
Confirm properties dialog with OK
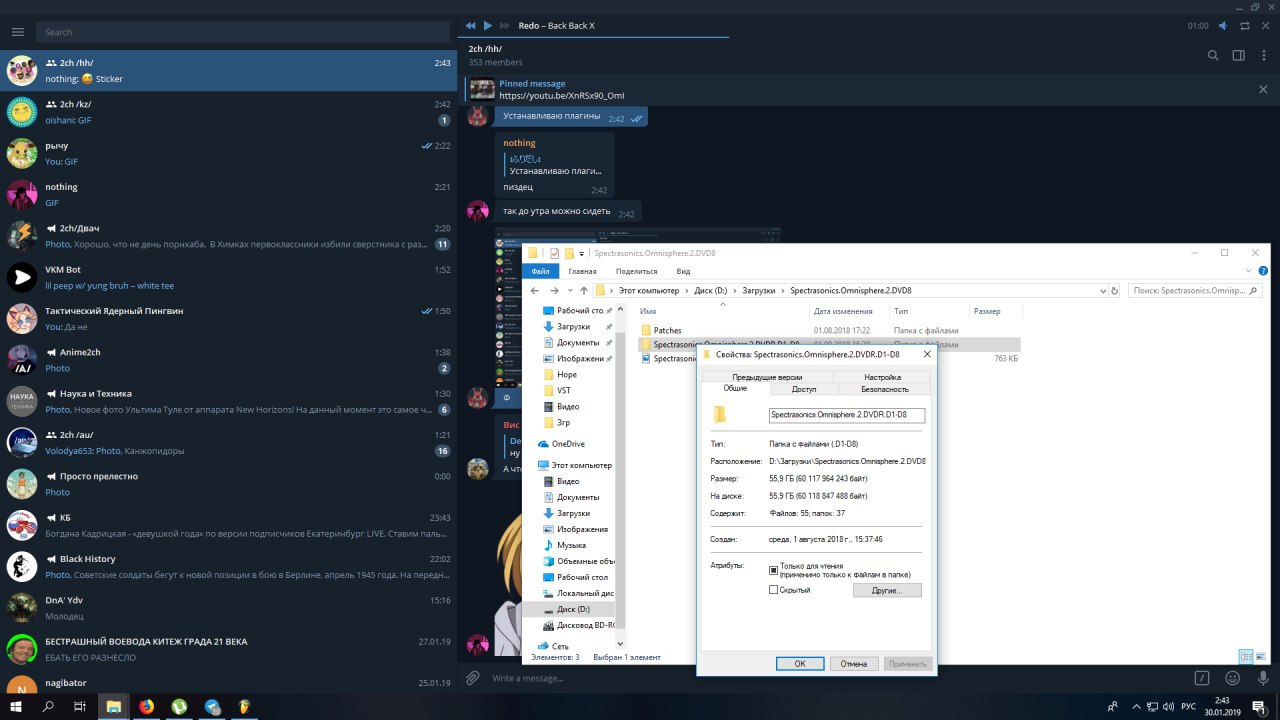800,663
